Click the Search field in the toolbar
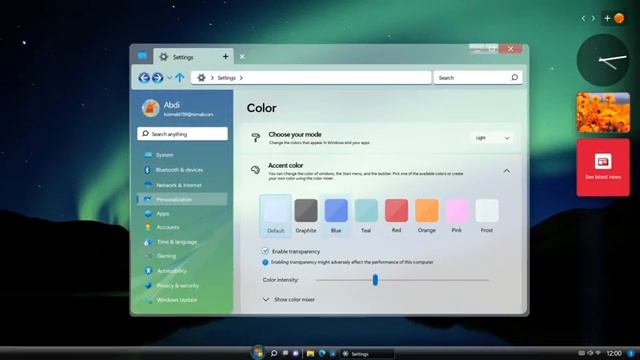640x360 pixels. click(478, 78)
